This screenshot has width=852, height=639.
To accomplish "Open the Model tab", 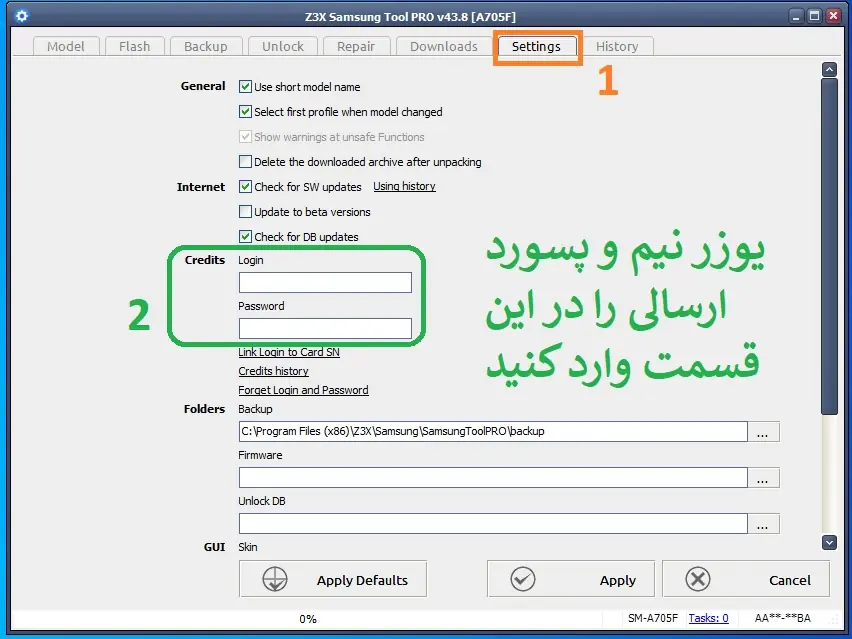I will coord(66,46).
